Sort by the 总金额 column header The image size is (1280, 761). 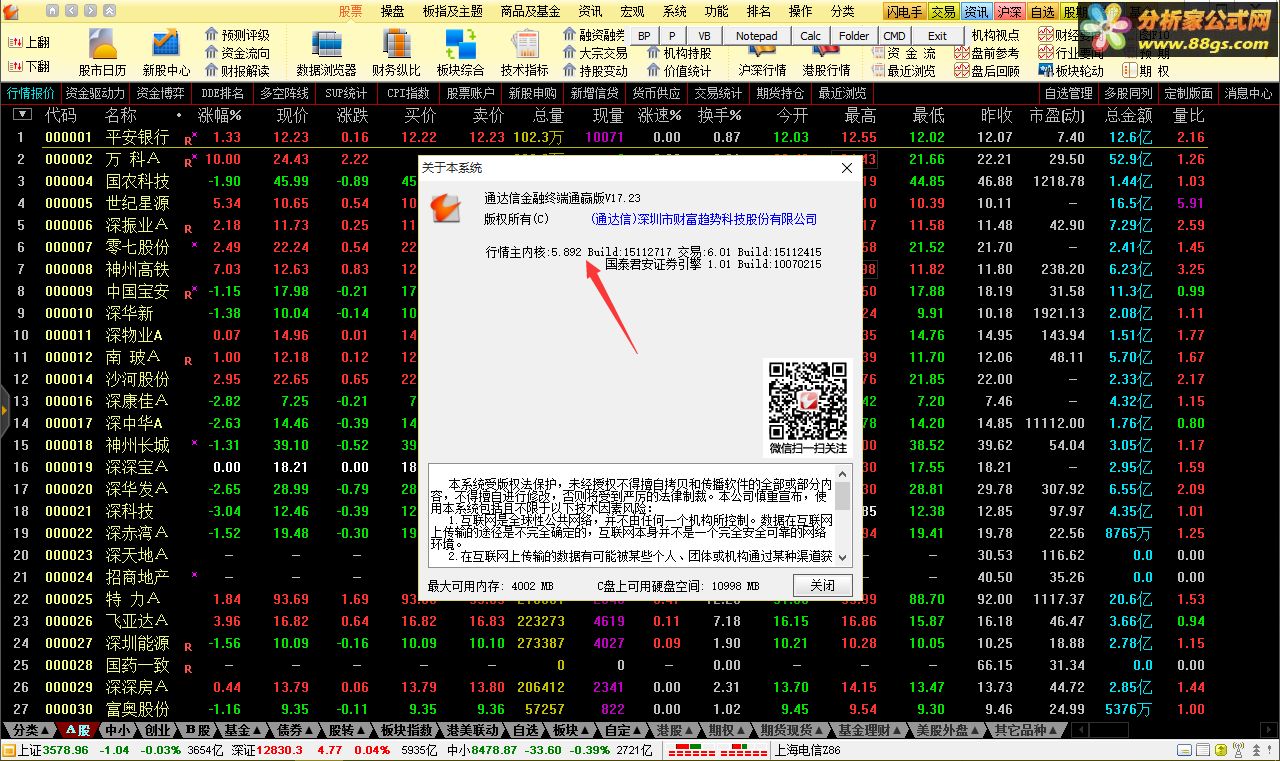(x=1128, y=115)
